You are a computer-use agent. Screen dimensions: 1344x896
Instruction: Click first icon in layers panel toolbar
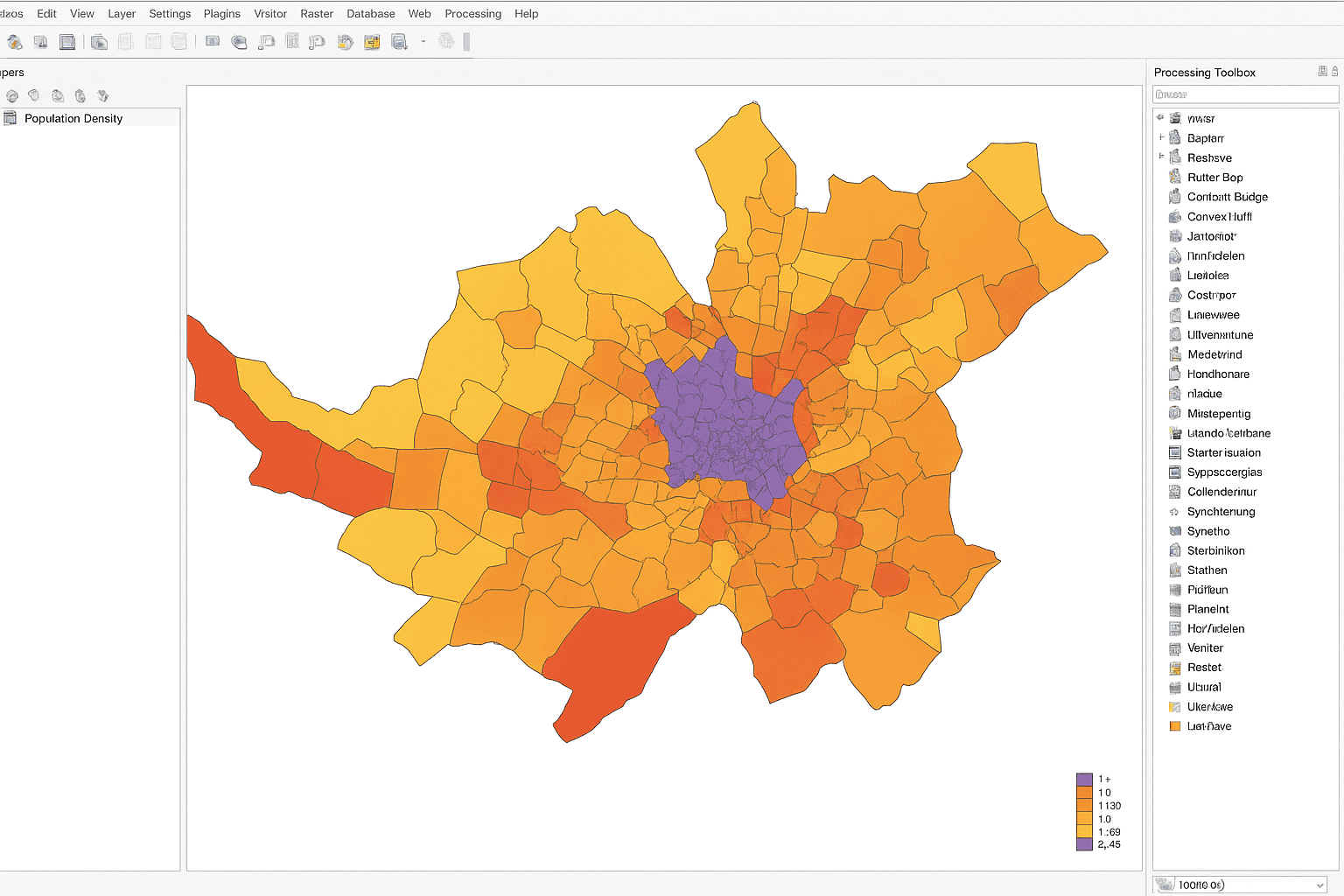tap(12, 96)
